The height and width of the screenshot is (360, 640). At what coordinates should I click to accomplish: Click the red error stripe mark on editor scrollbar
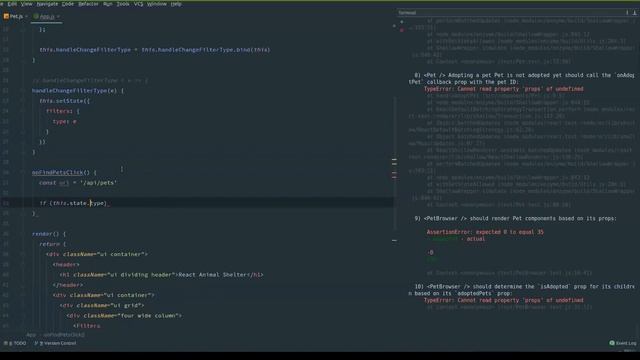point(394,176)
